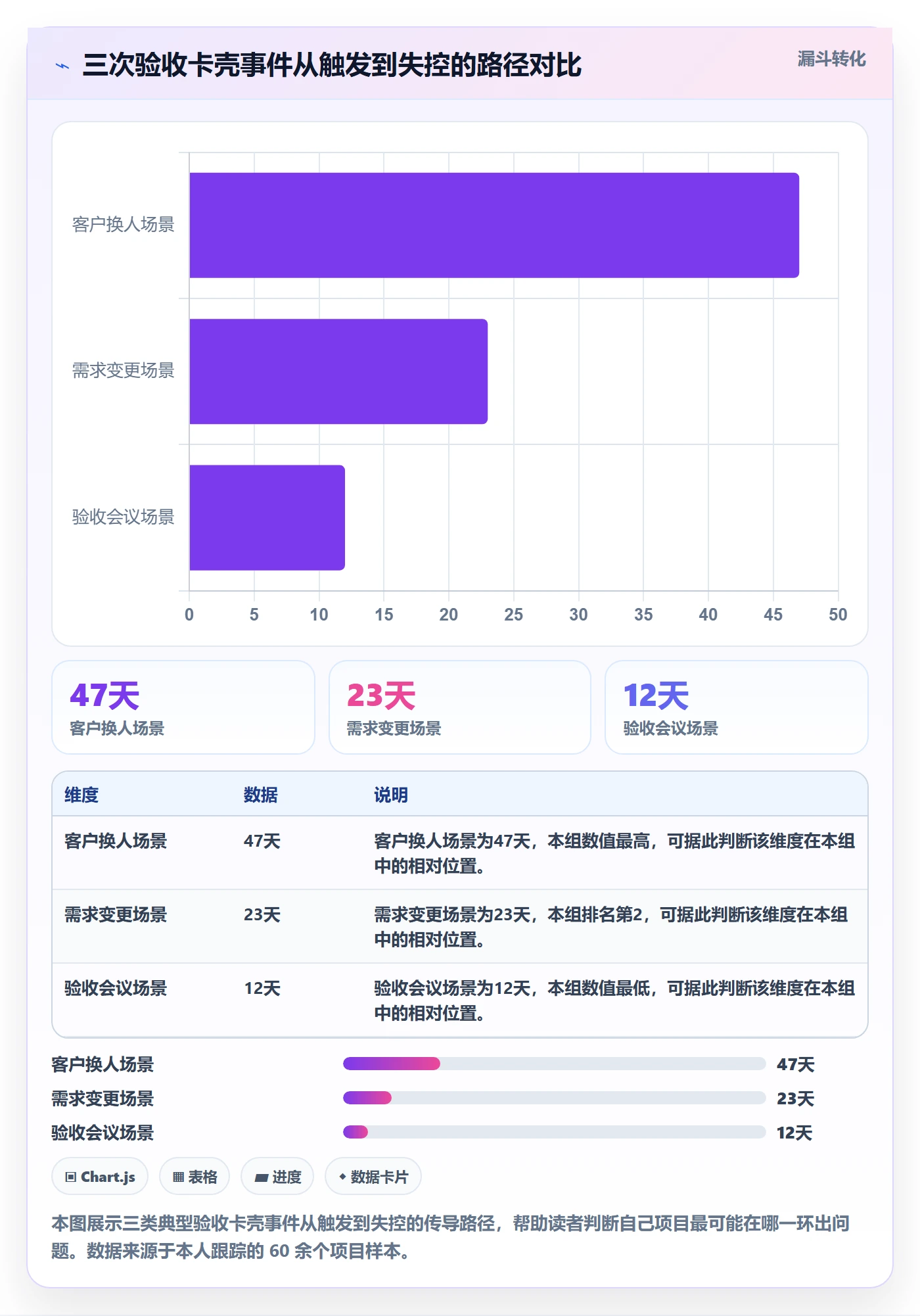The width and height of the screenshot is (920, 1316).
Task: Click the description mentioning 本组排名第2
Action: click(611, 927)
